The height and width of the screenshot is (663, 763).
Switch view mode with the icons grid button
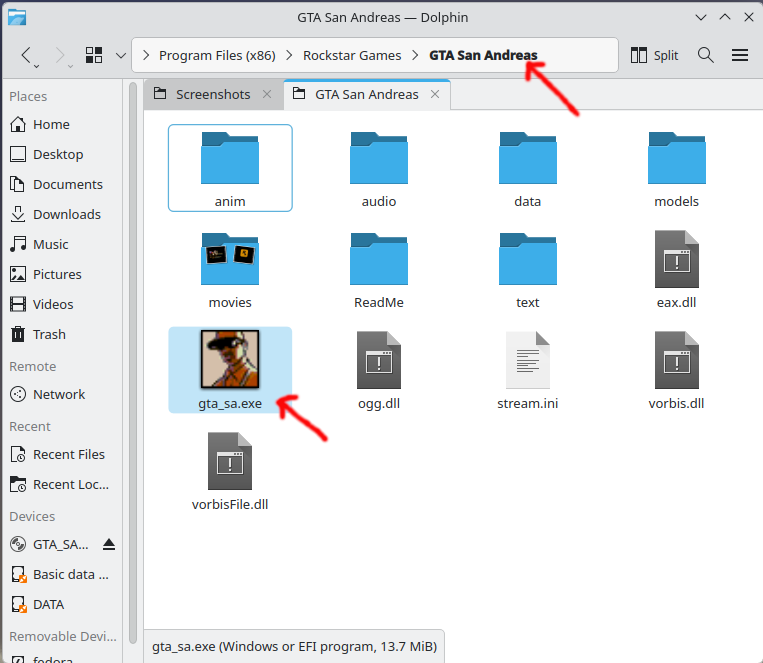pyautogui.click(x=93, y=55)
